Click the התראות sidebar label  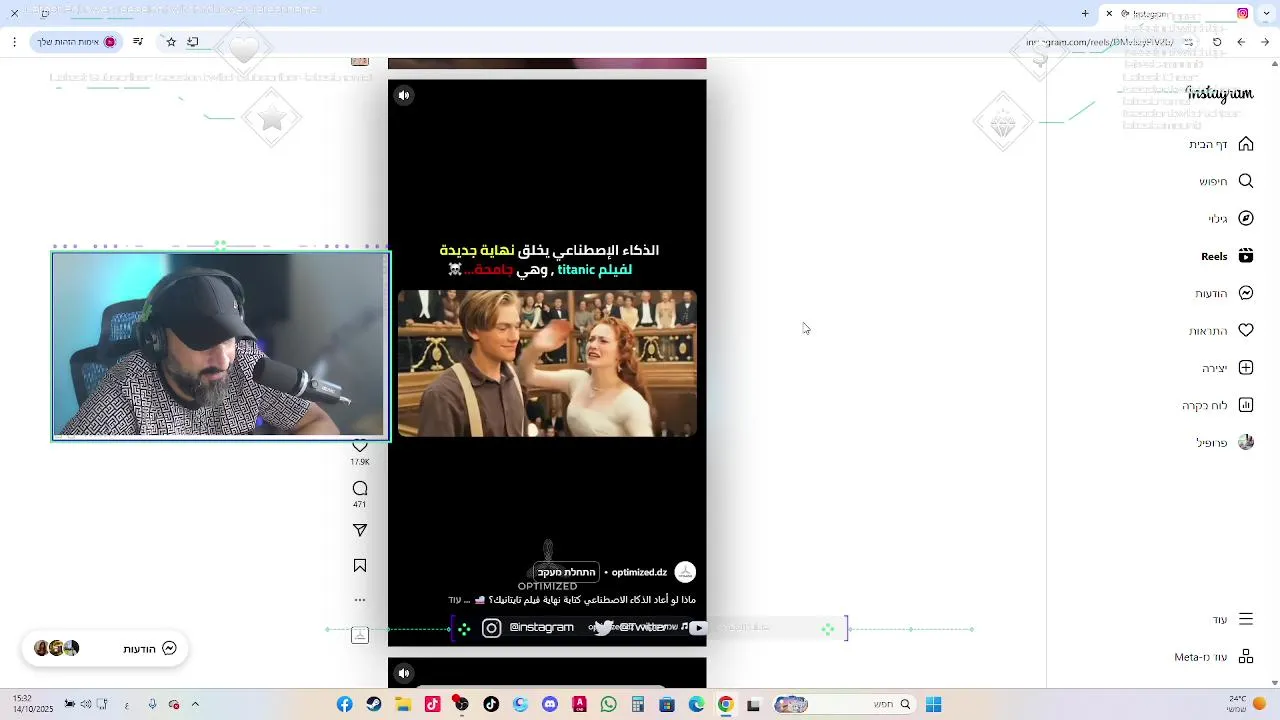[1208, 331]
